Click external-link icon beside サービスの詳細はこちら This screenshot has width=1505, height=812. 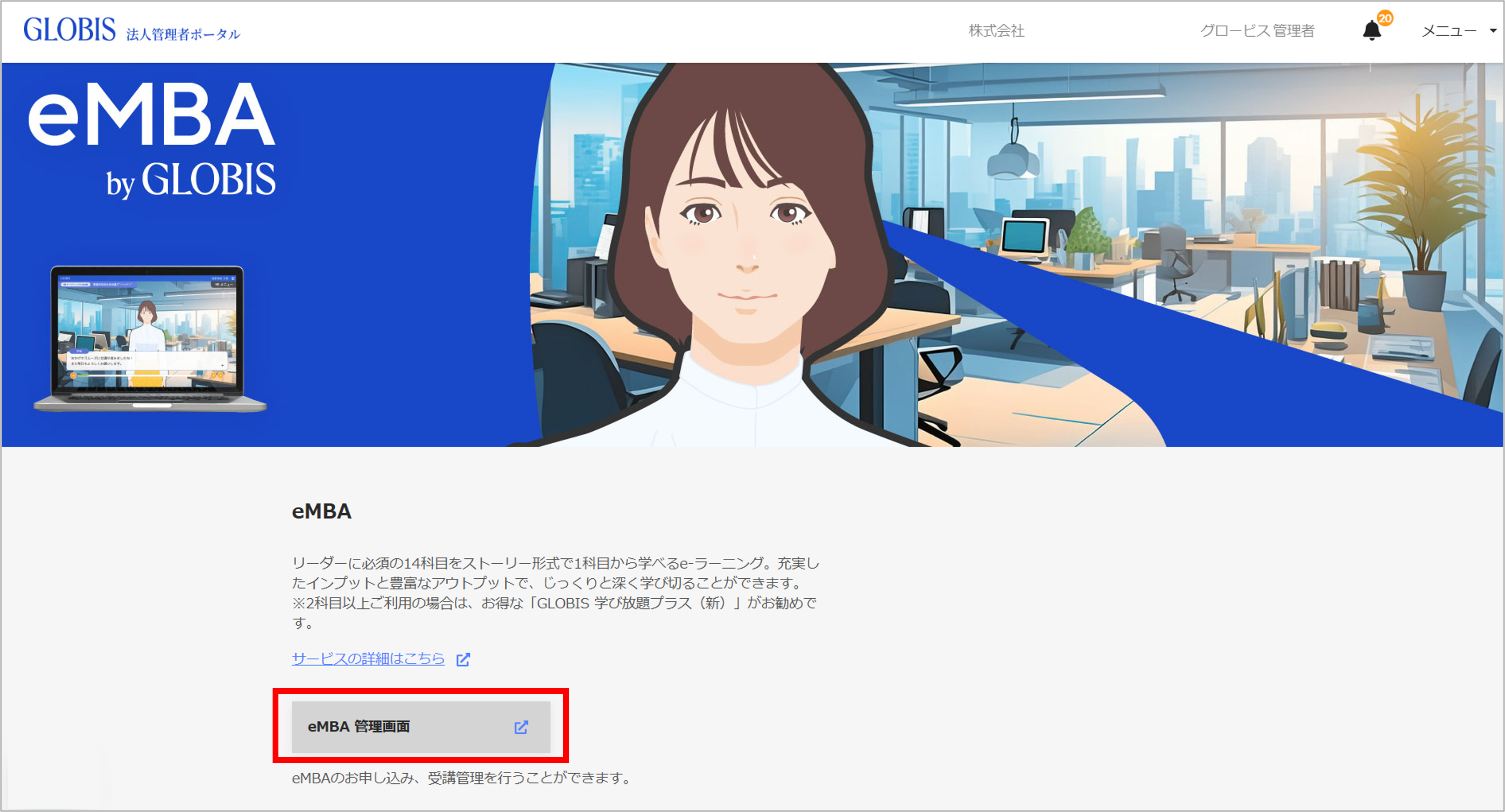pyautogui.click(x=463, y=660)
